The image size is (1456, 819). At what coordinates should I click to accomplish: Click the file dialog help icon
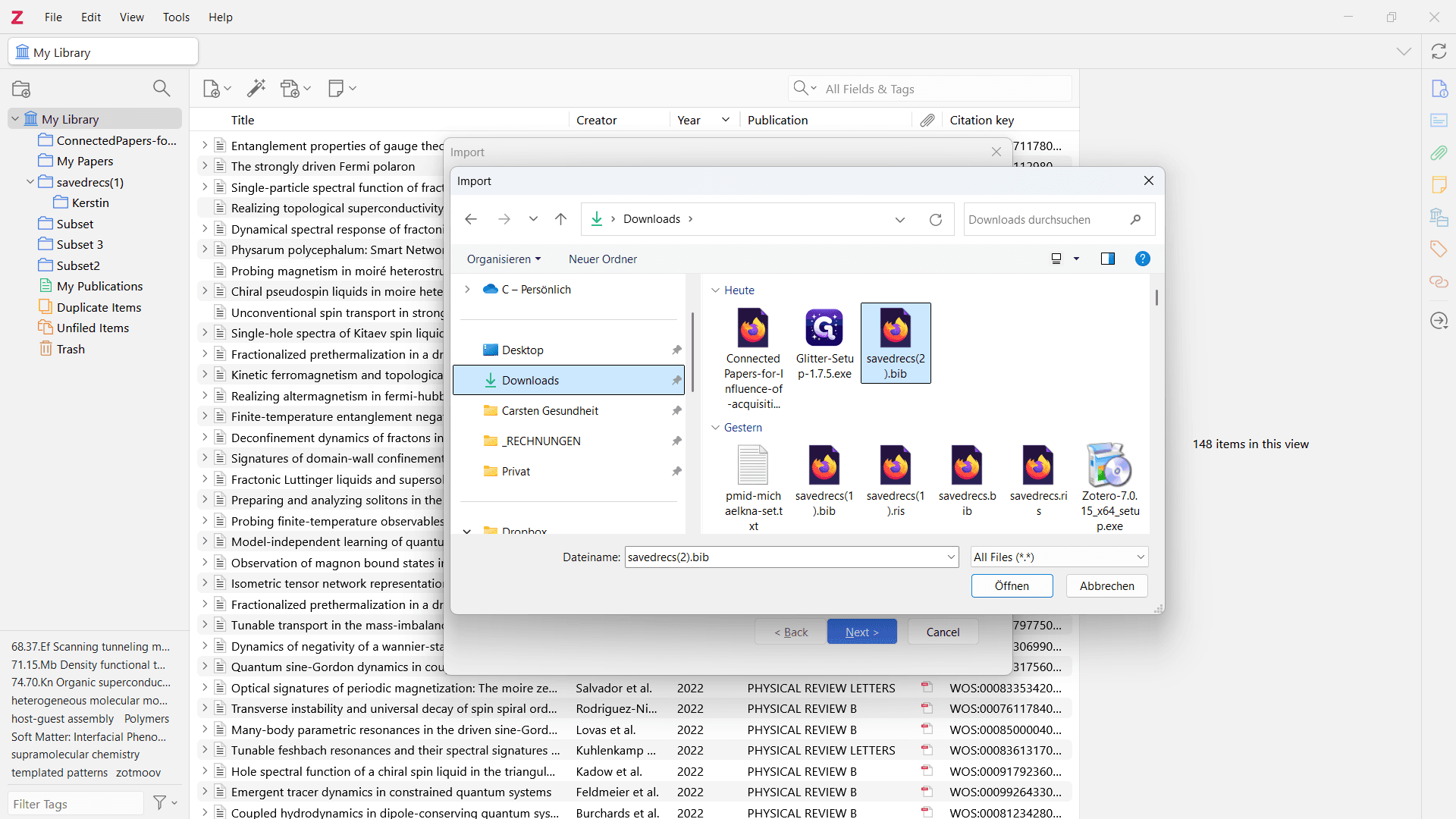(1142, 259)
